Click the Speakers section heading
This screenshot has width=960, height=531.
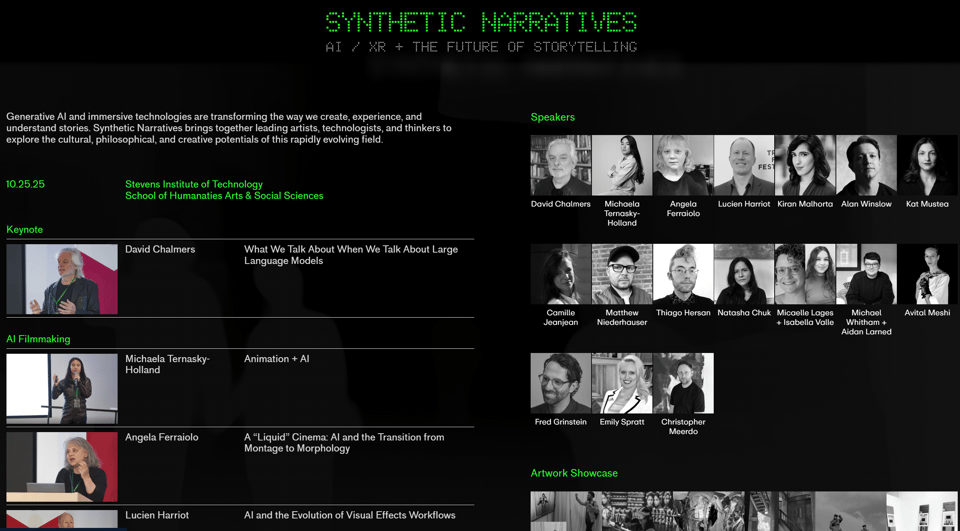point(552,117)
